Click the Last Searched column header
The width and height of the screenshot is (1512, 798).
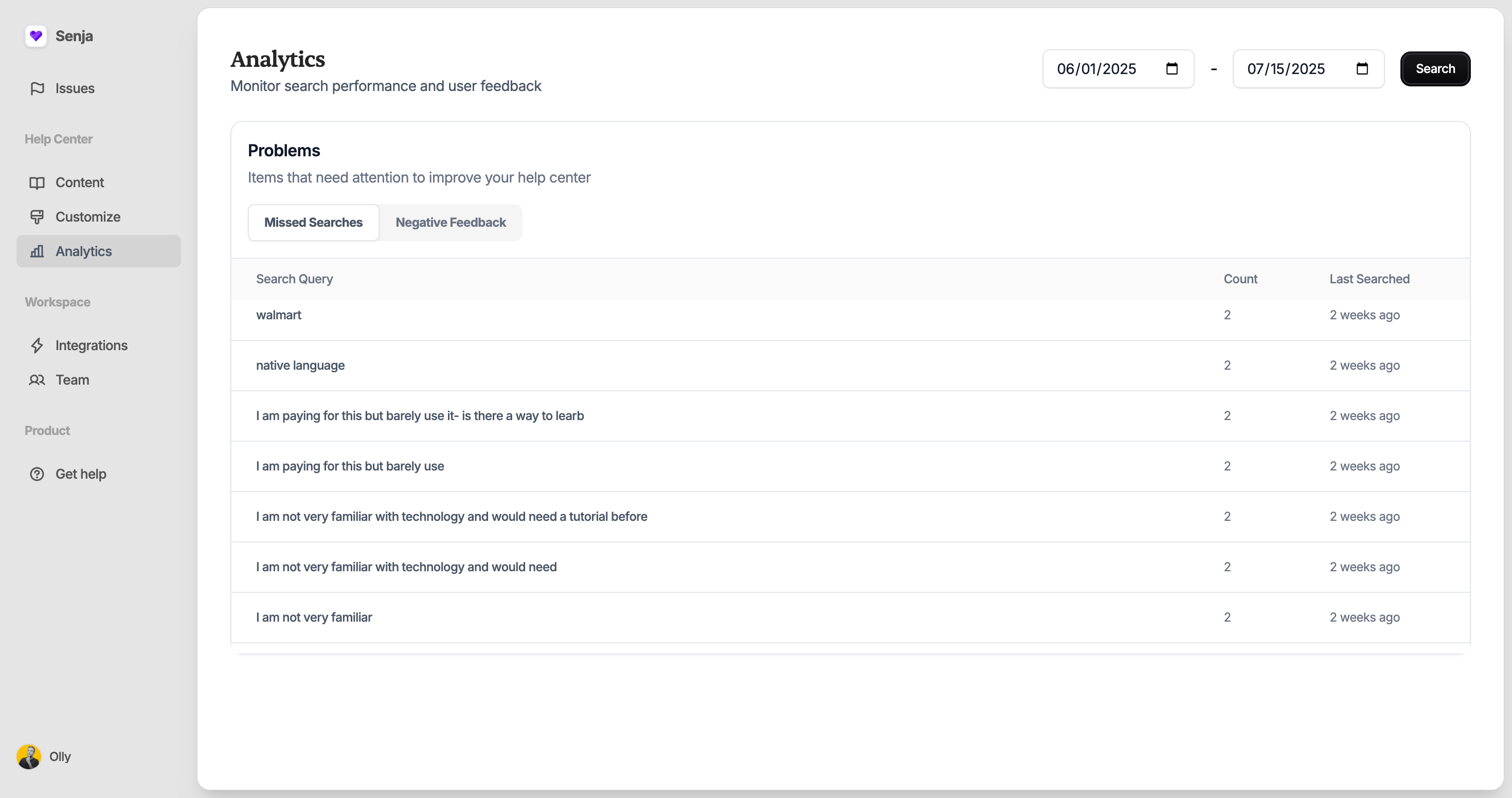coord(1370,279)
